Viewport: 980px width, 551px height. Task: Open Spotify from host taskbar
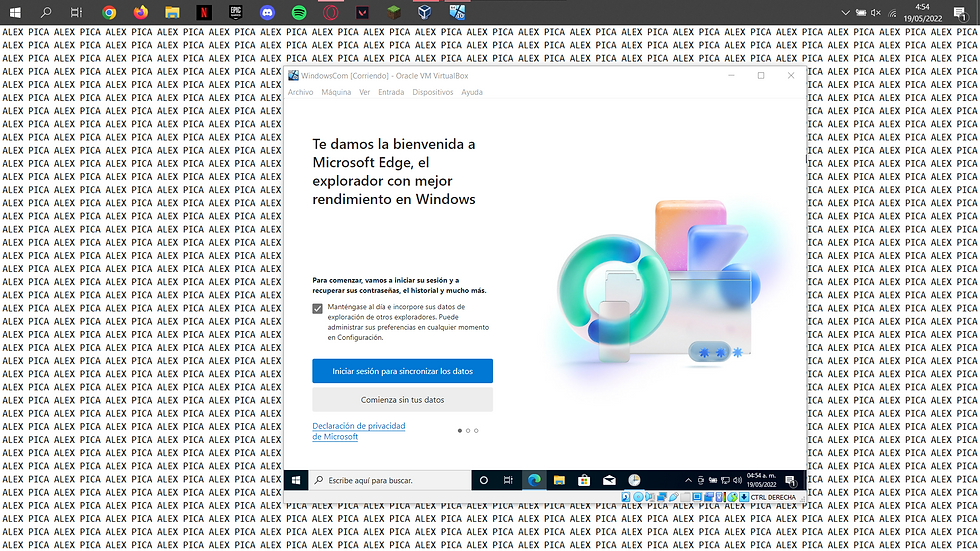tap(299, 12)
